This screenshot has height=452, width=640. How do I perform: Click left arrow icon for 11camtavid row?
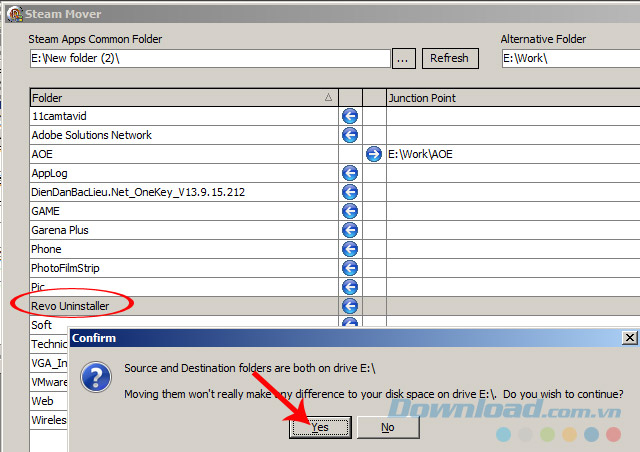click(x=350, y=116)
